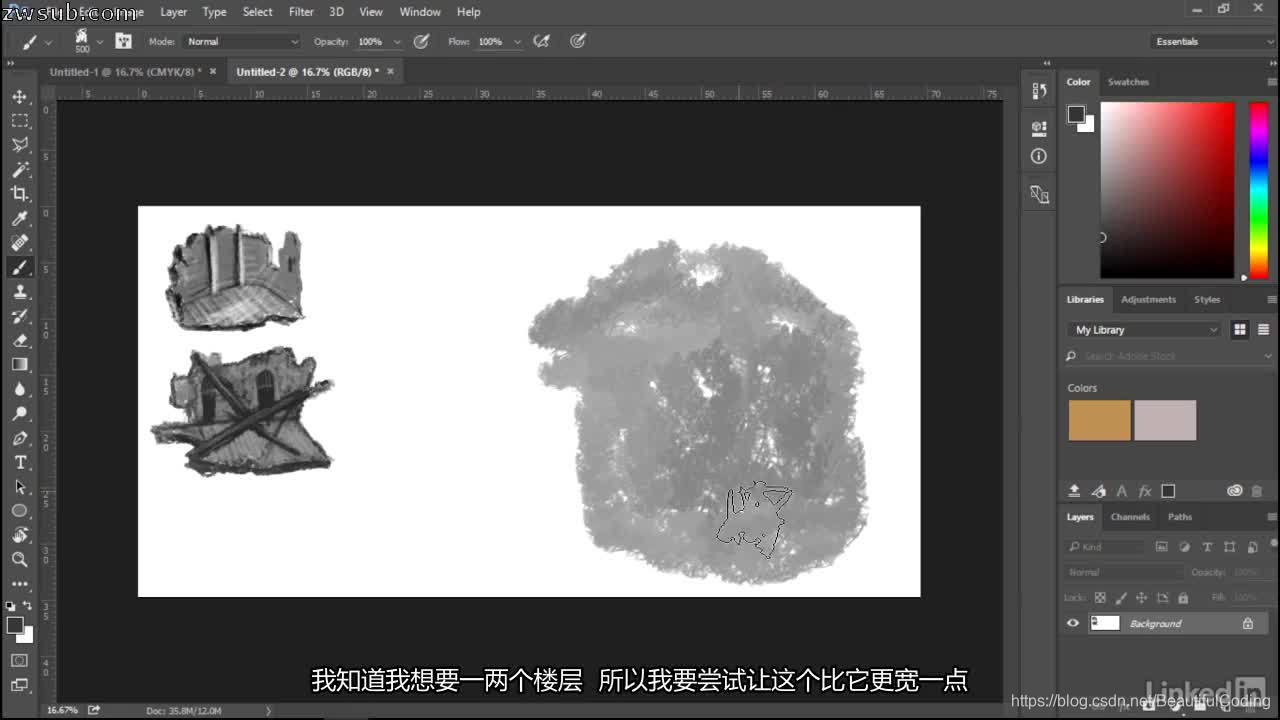
Task: Select the Zoom tool
Action: 20,559
